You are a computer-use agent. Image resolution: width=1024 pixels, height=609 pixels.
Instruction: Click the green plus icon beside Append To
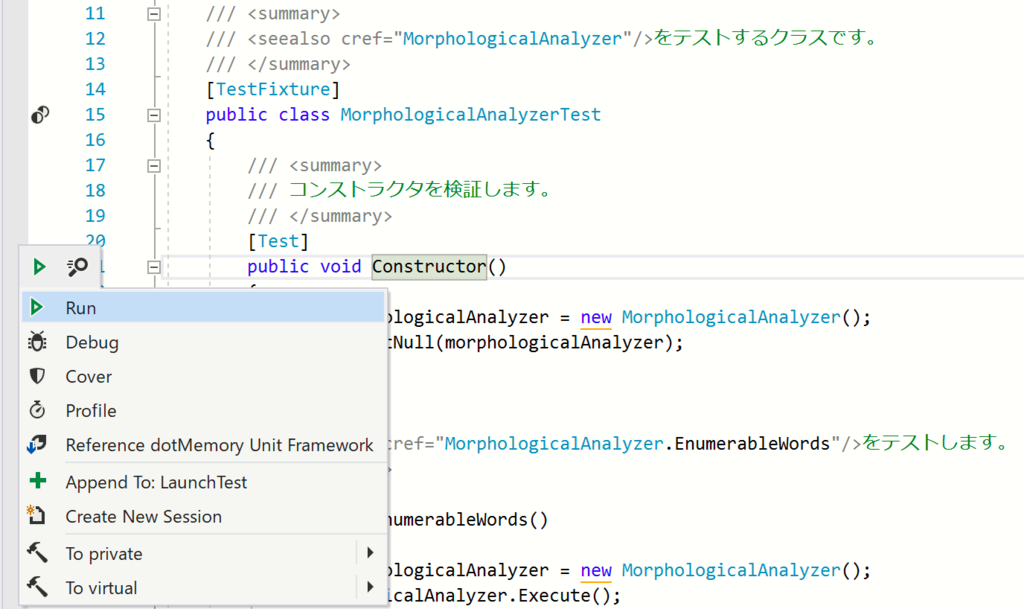point(38,481)
